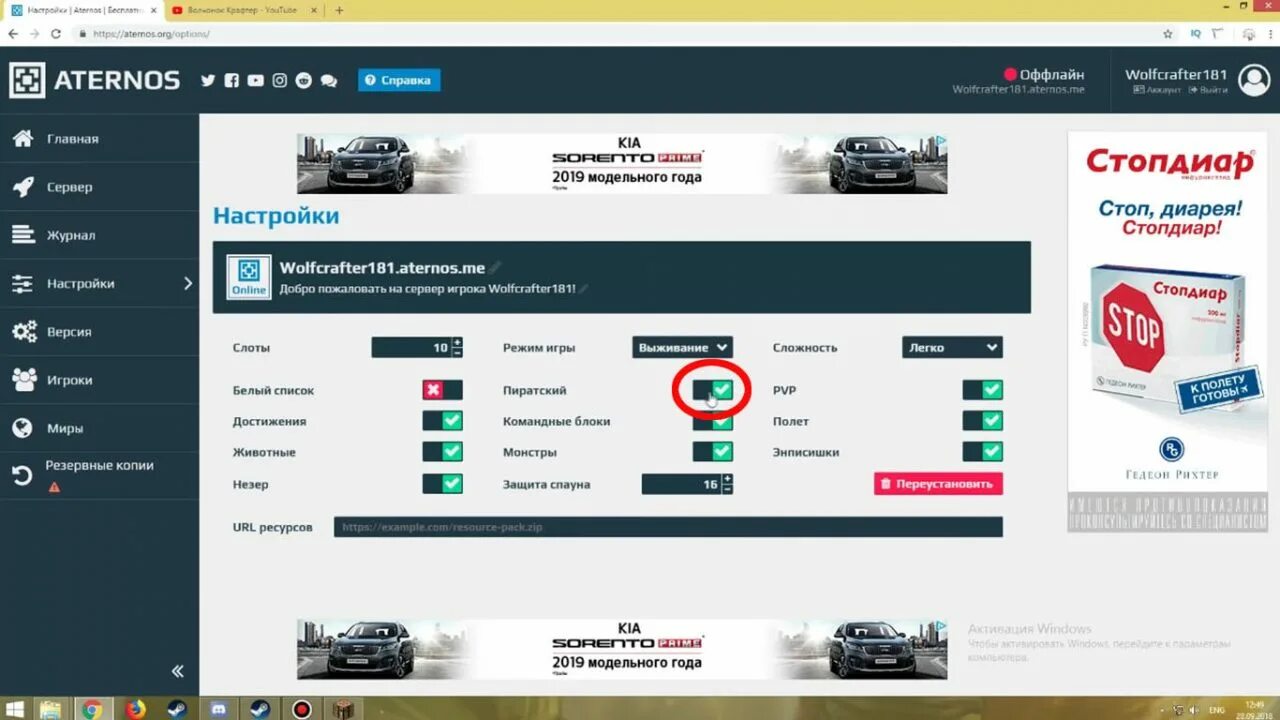Go back in browser history
The image size is (1280, 720).
click(x=13, y=33)
